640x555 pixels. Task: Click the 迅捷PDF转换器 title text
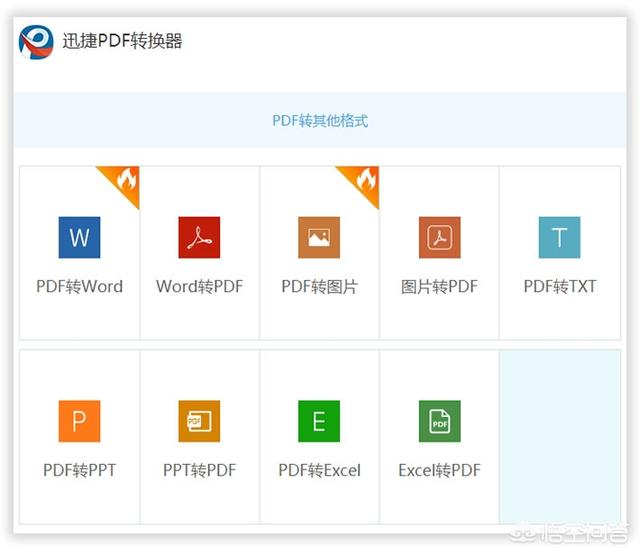tap(122, 42)
